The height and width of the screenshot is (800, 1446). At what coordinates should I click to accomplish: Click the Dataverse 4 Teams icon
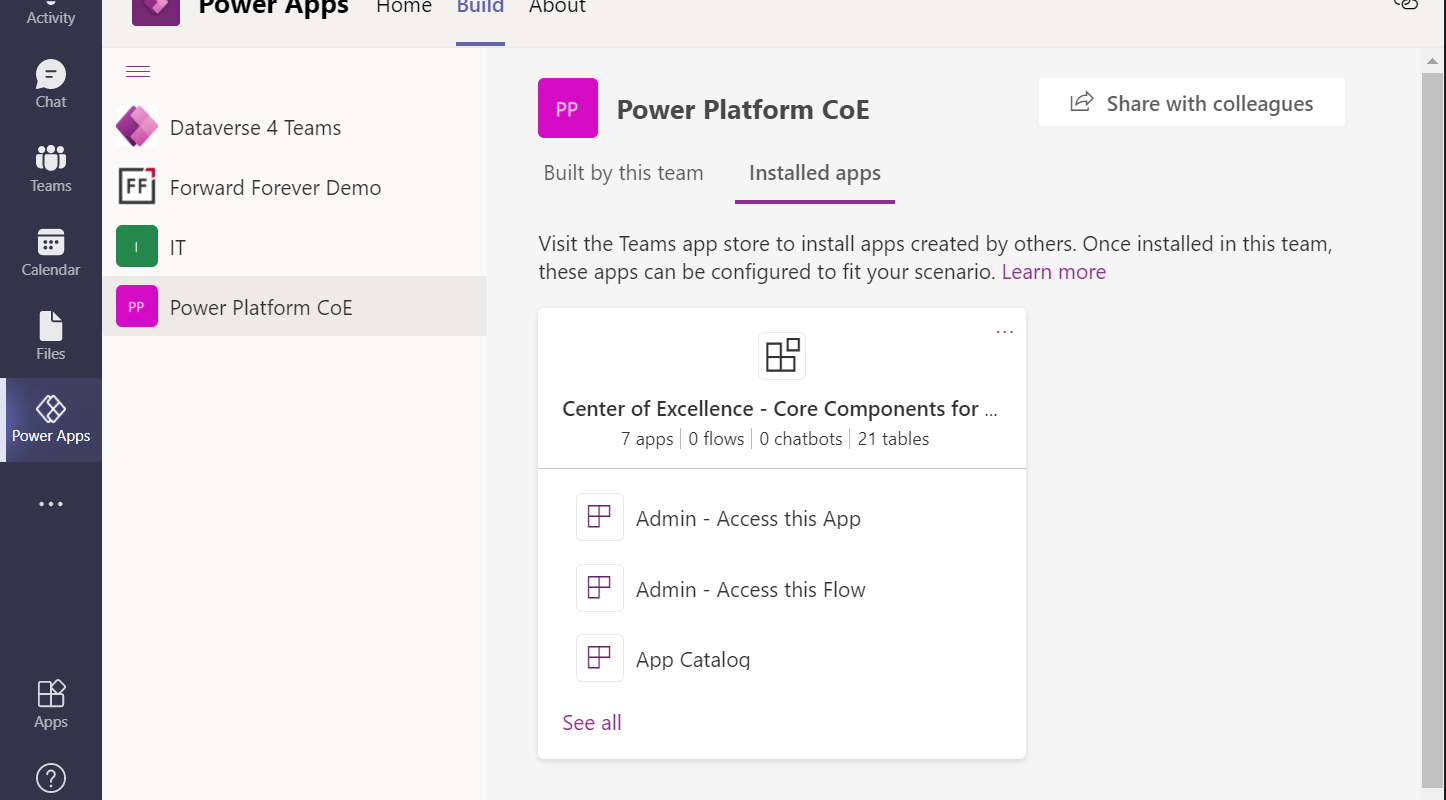[137, 127]
